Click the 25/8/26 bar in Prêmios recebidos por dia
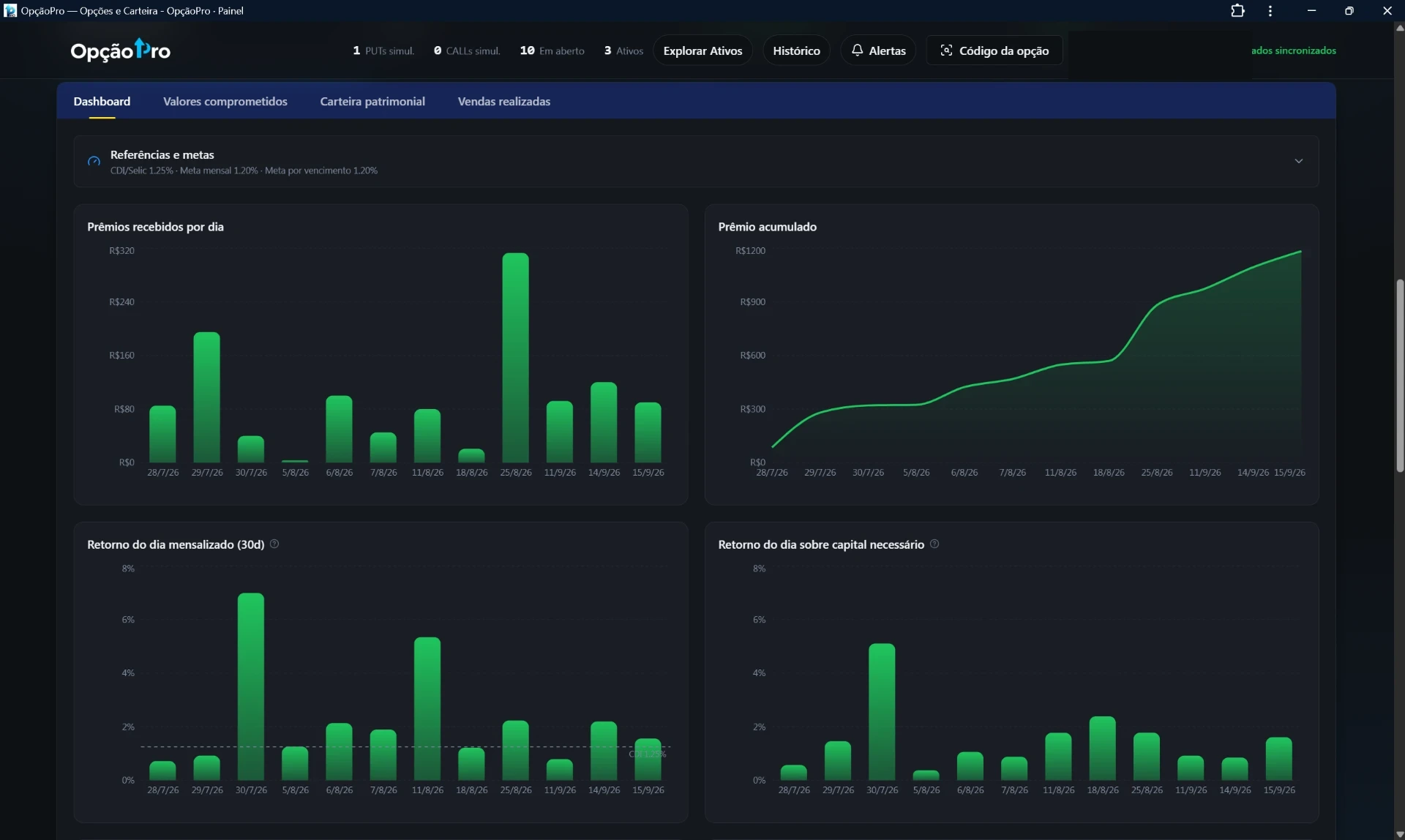This screenshot has height=840, width=1405. click(x=515, y=358)
